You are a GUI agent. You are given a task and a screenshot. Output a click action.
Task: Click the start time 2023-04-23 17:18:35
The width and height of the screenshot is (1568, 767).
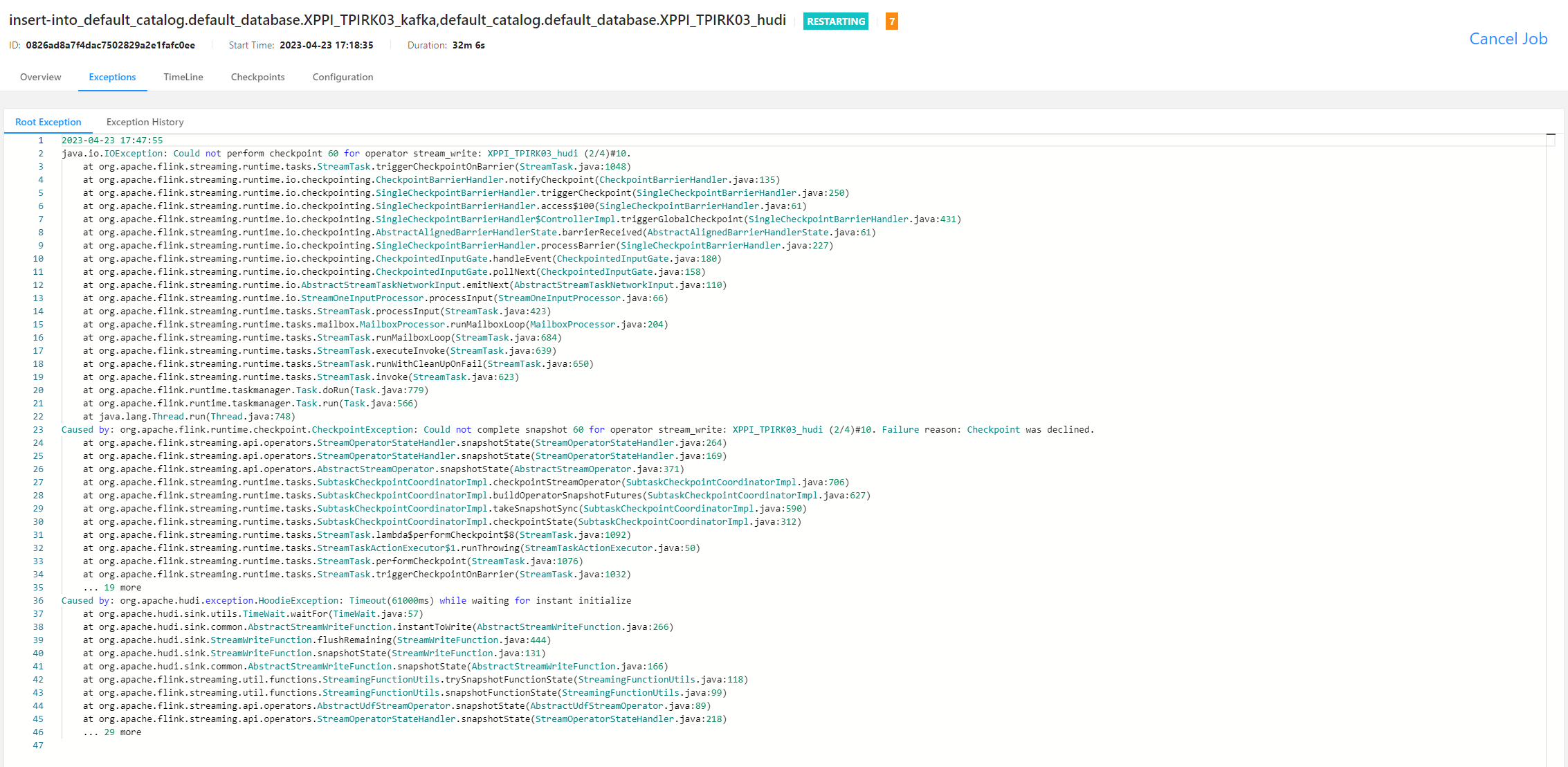tap(327, 45)
